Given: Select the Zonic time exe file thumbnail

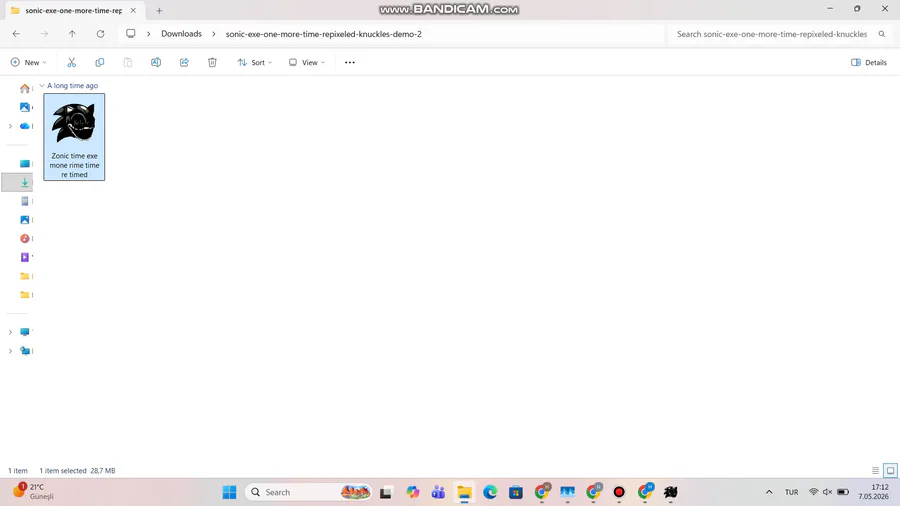Looking at the screenshot, I should coord(74,137).
